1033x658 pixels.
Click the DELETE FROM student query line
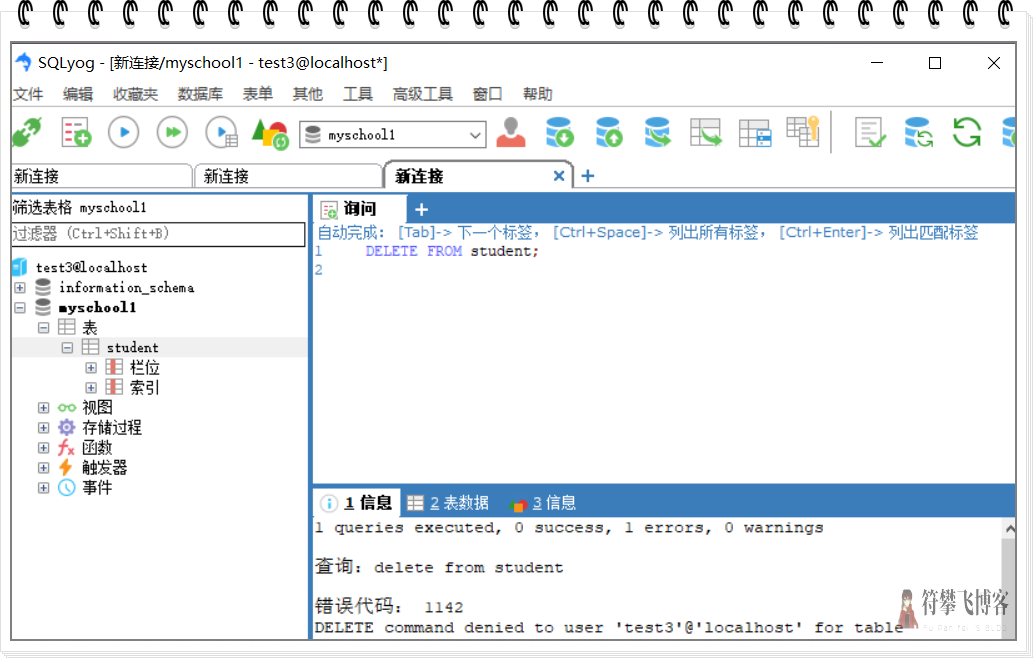452,252
